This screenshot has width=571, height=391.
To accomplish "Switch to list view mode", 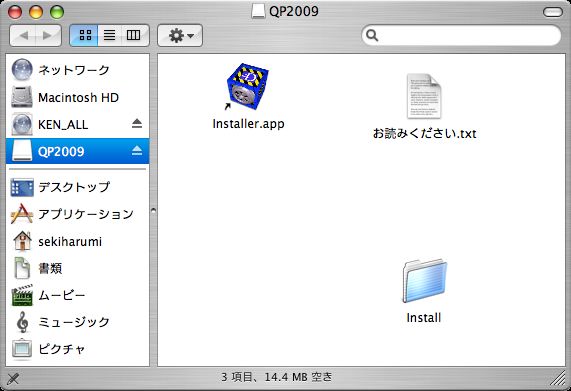I will (109, 35).
